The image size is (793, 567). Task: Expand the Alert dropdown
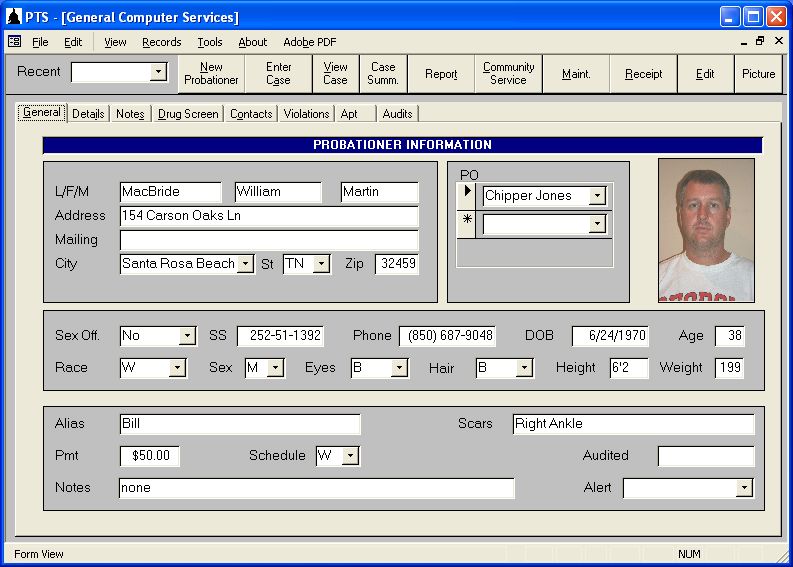[744, 488]
